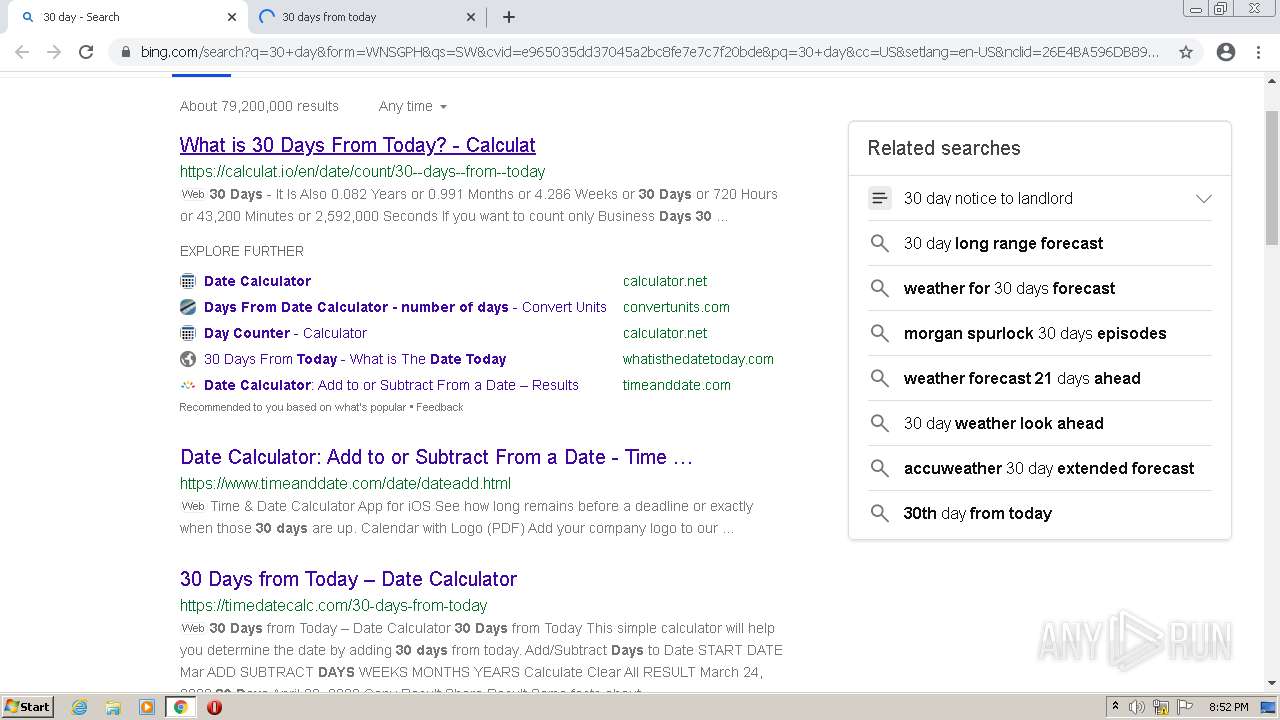Click the calculator icon beside Day Counter
1280x720 pixels.
[188, 333]
